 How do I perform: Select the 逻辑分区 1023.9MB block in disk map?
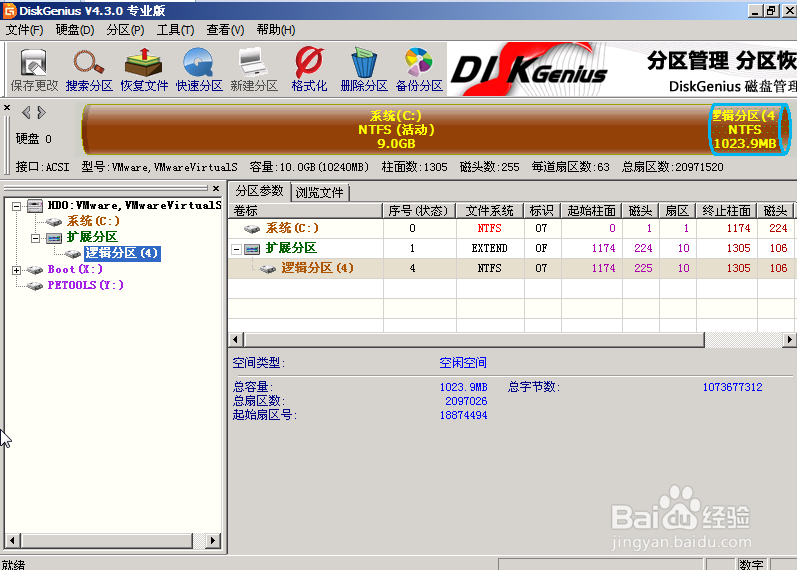point(749,129)
